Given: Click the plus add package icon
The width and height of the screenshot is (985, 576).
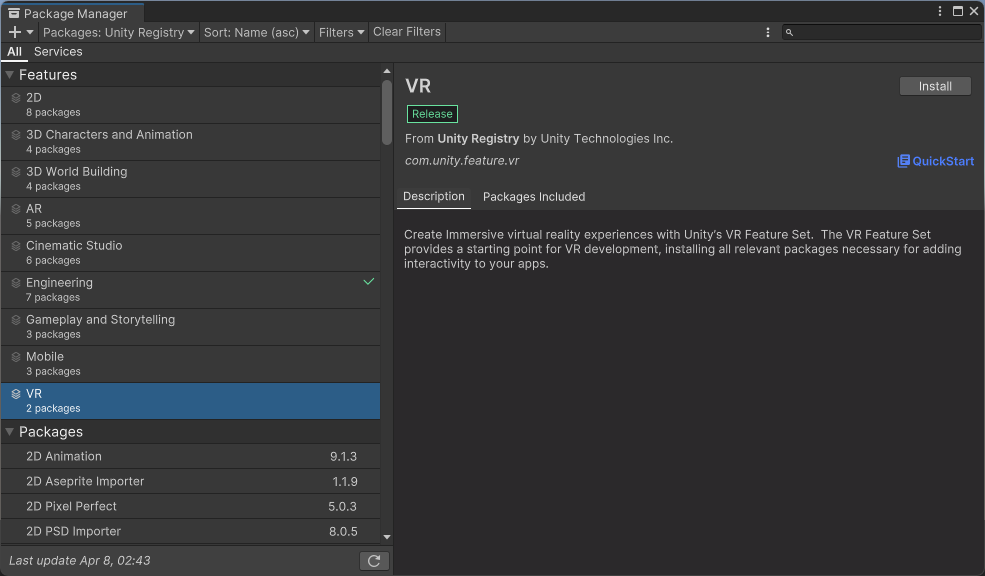Looking at the screenshot, I should click(x=15, y=32).
